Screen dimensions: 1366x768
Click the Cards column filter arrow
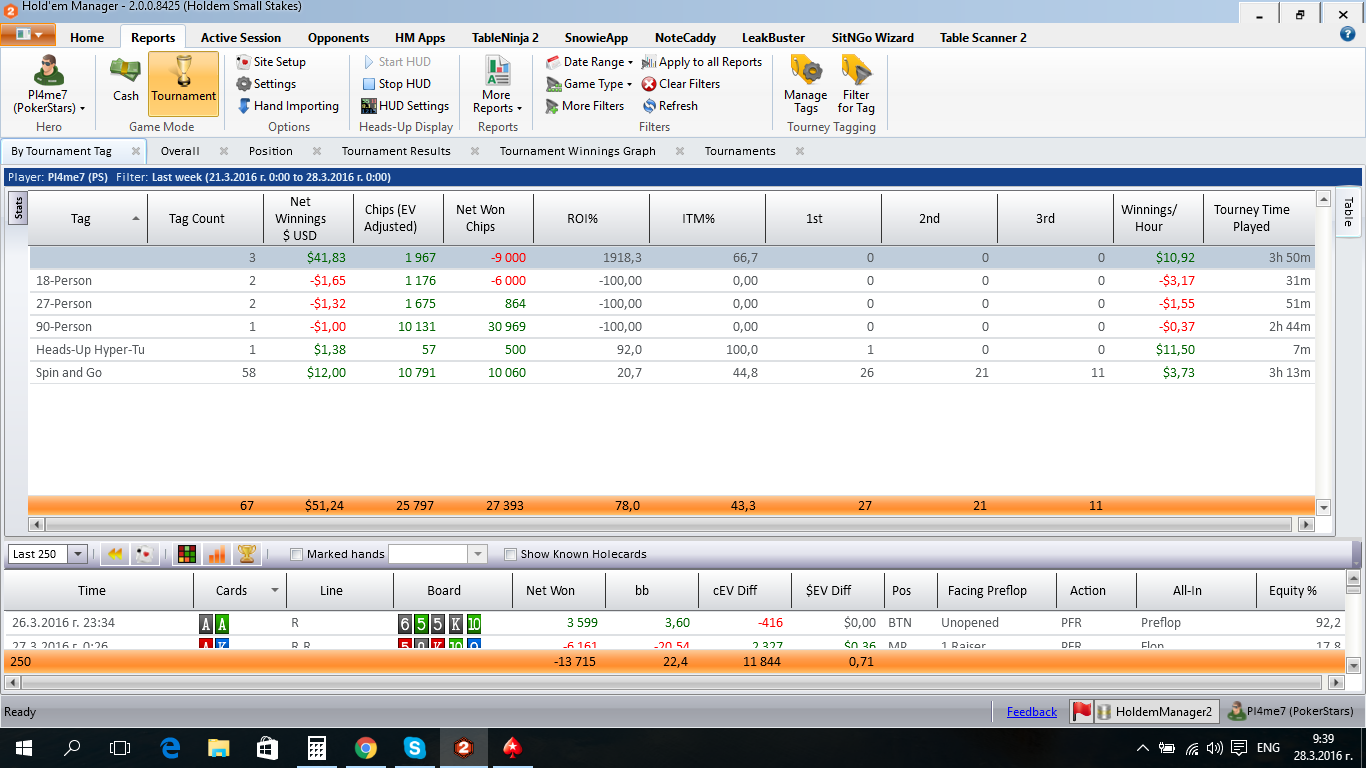(275, 591)
